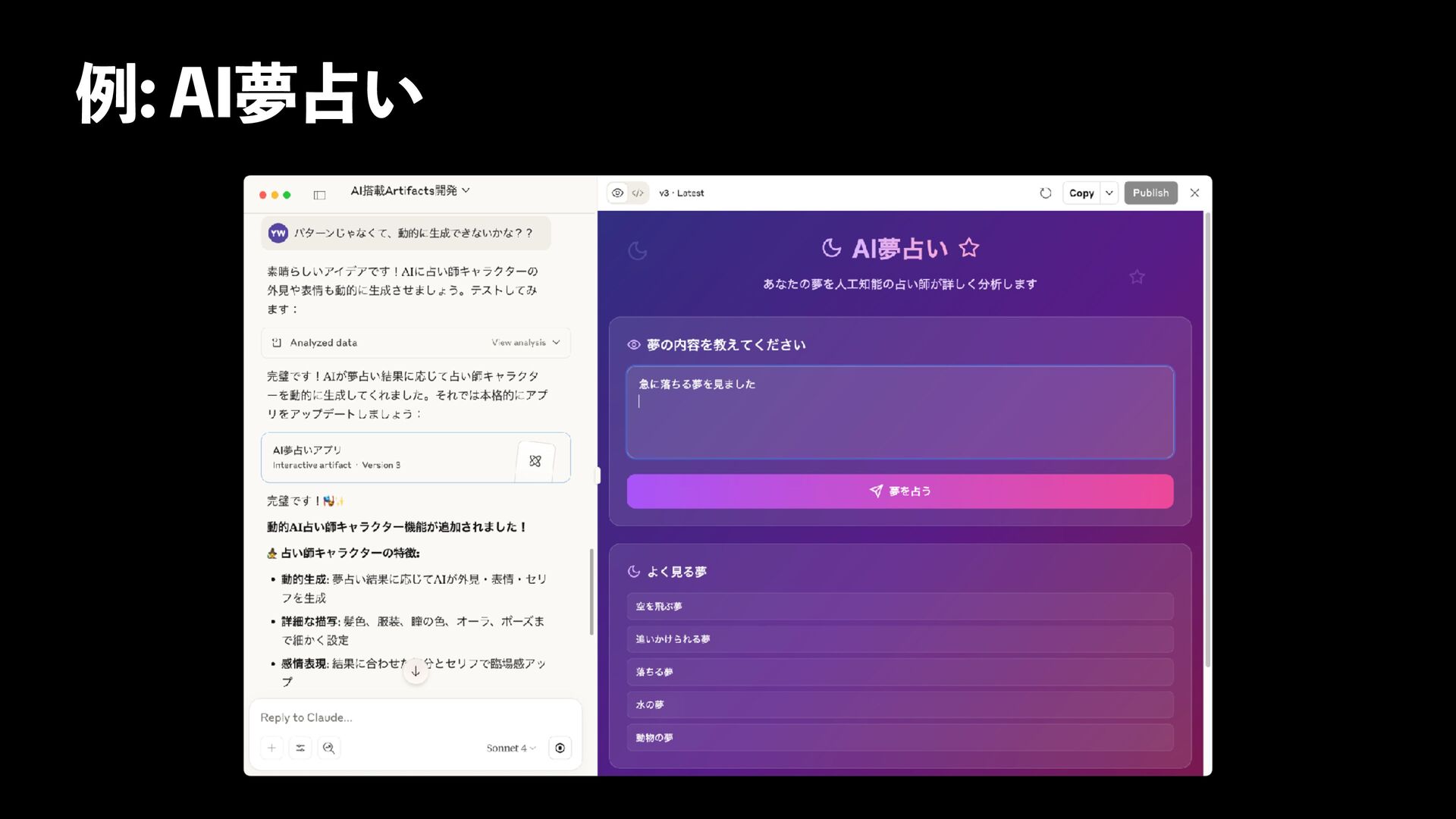Click the Copy button

tap(1081, 193)
